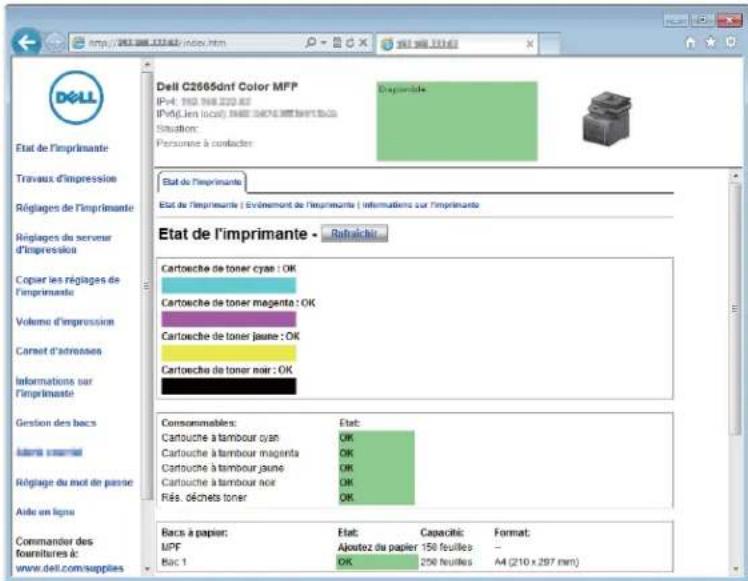Click sidebar scrollbar down arrow
This screenshot has height=581, width=748.
147,569
